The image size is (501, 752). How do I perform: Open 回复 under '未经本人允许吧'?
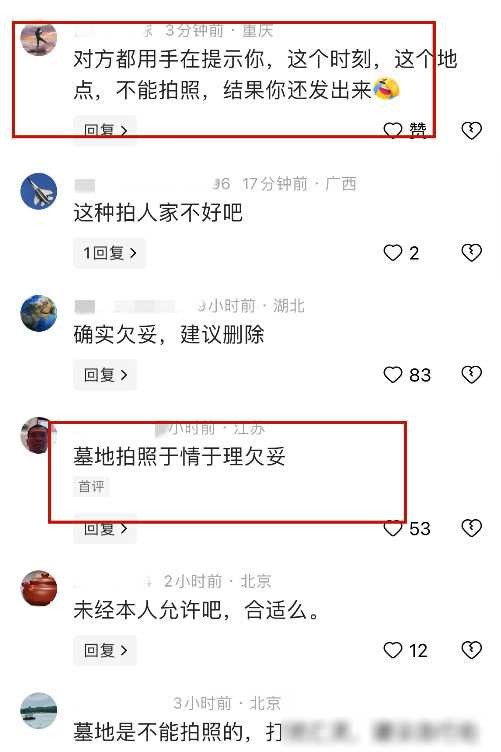tap(105, 650)
